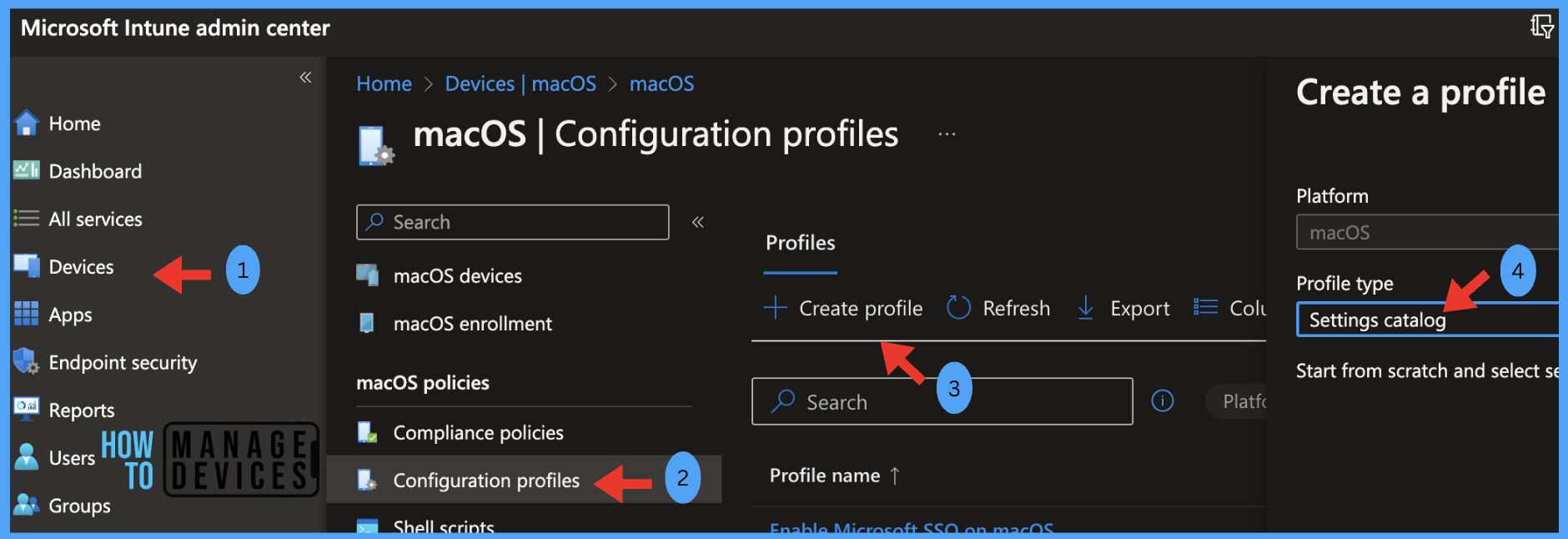Click the Groups people icon
1568x539 pixels.
coord(27,504)
